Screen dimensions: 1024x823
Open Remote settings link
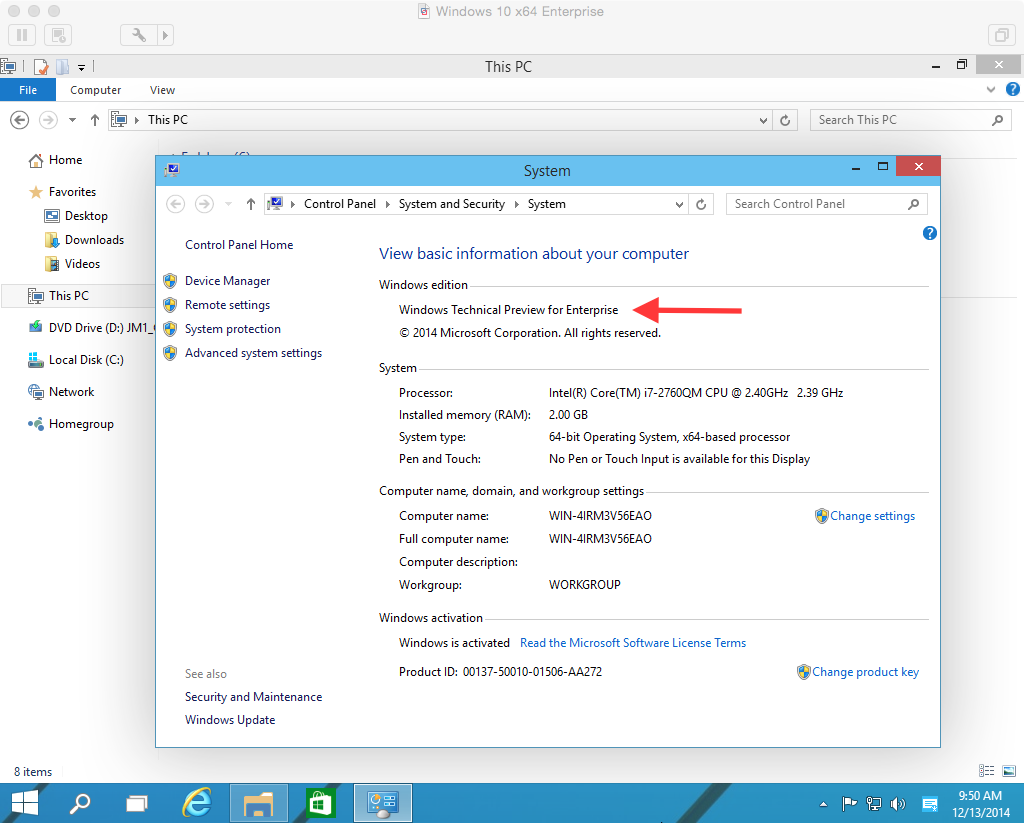click(x=227, y=305)
